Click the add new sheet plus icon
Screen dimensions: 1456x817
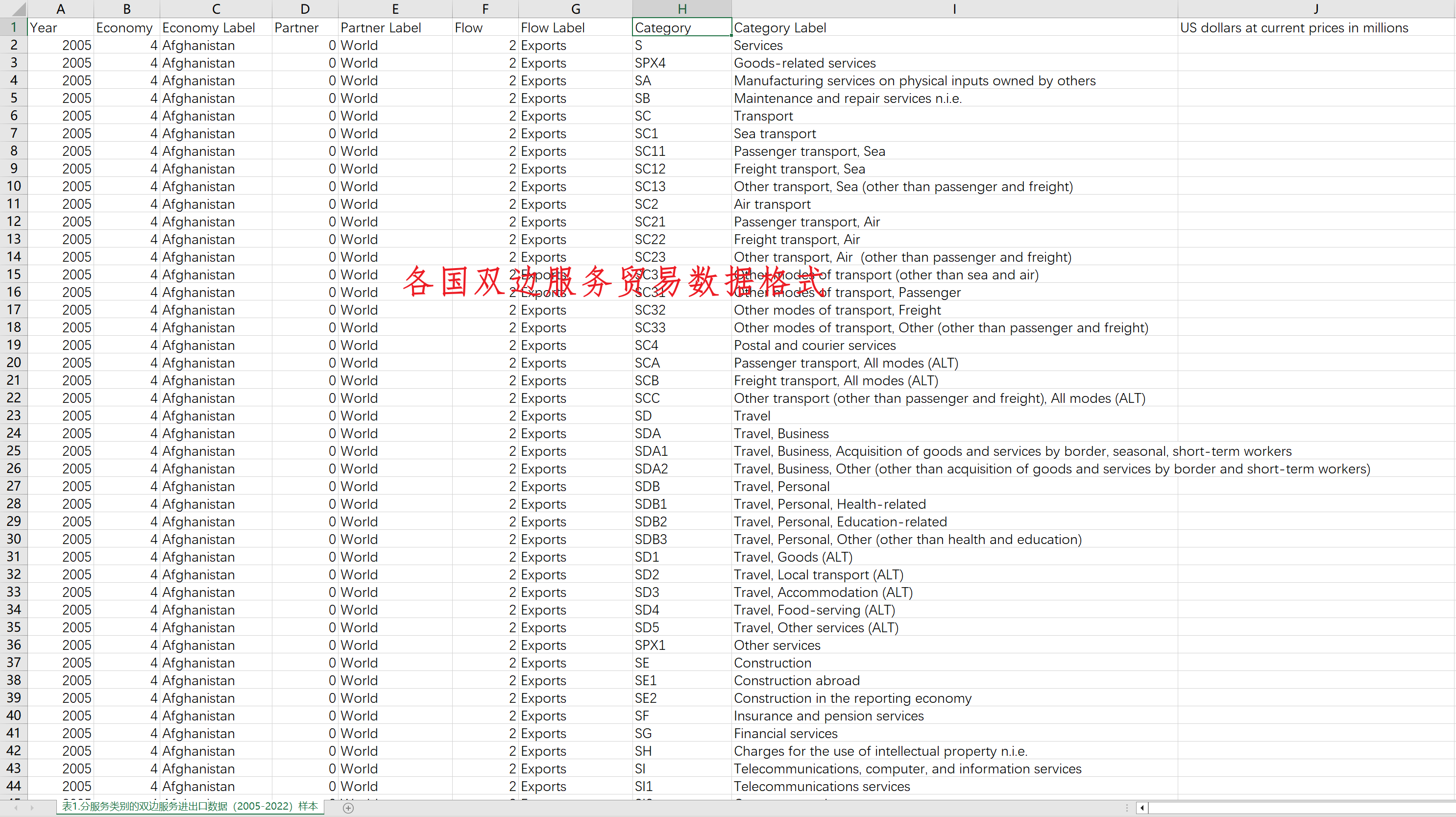[x=349, y=808]
